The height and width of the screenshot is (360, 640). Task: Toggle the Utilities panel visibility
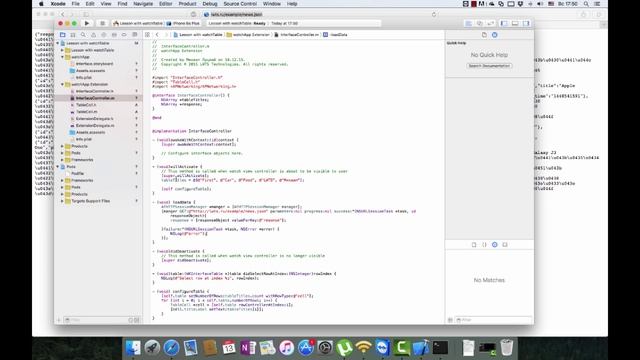[526, 23]
